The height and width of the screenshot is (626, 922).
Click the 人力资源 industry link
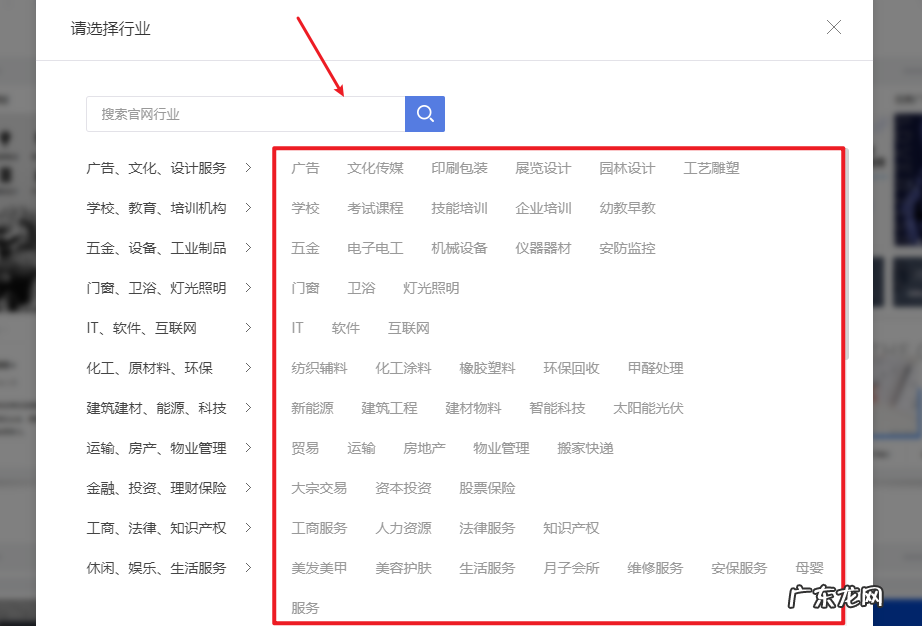403,528
